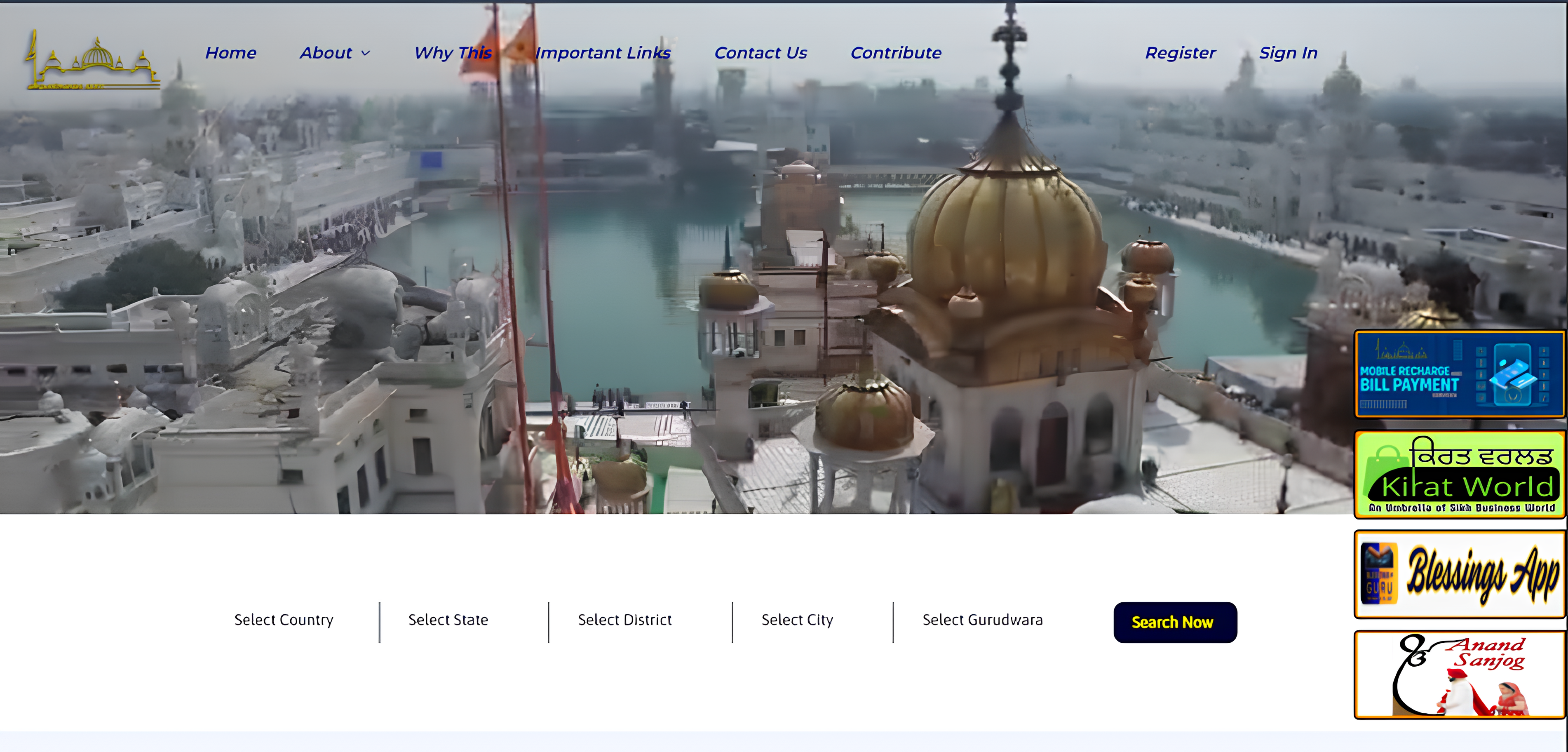Open the Select City dropdown
Image resolution: width=1568 pixels, height=752 pixels.
(x=797, y=620)
